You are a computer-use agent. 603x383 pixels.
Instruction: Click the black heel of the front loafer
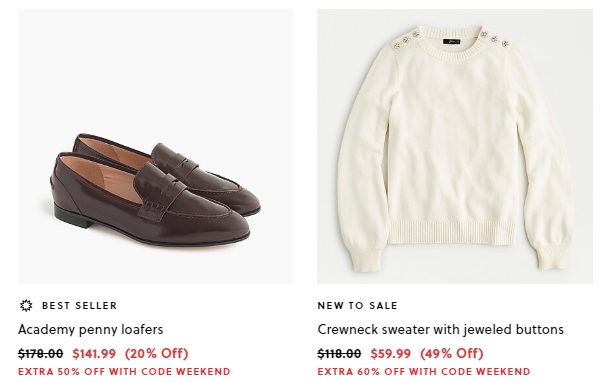coord(74,212)
